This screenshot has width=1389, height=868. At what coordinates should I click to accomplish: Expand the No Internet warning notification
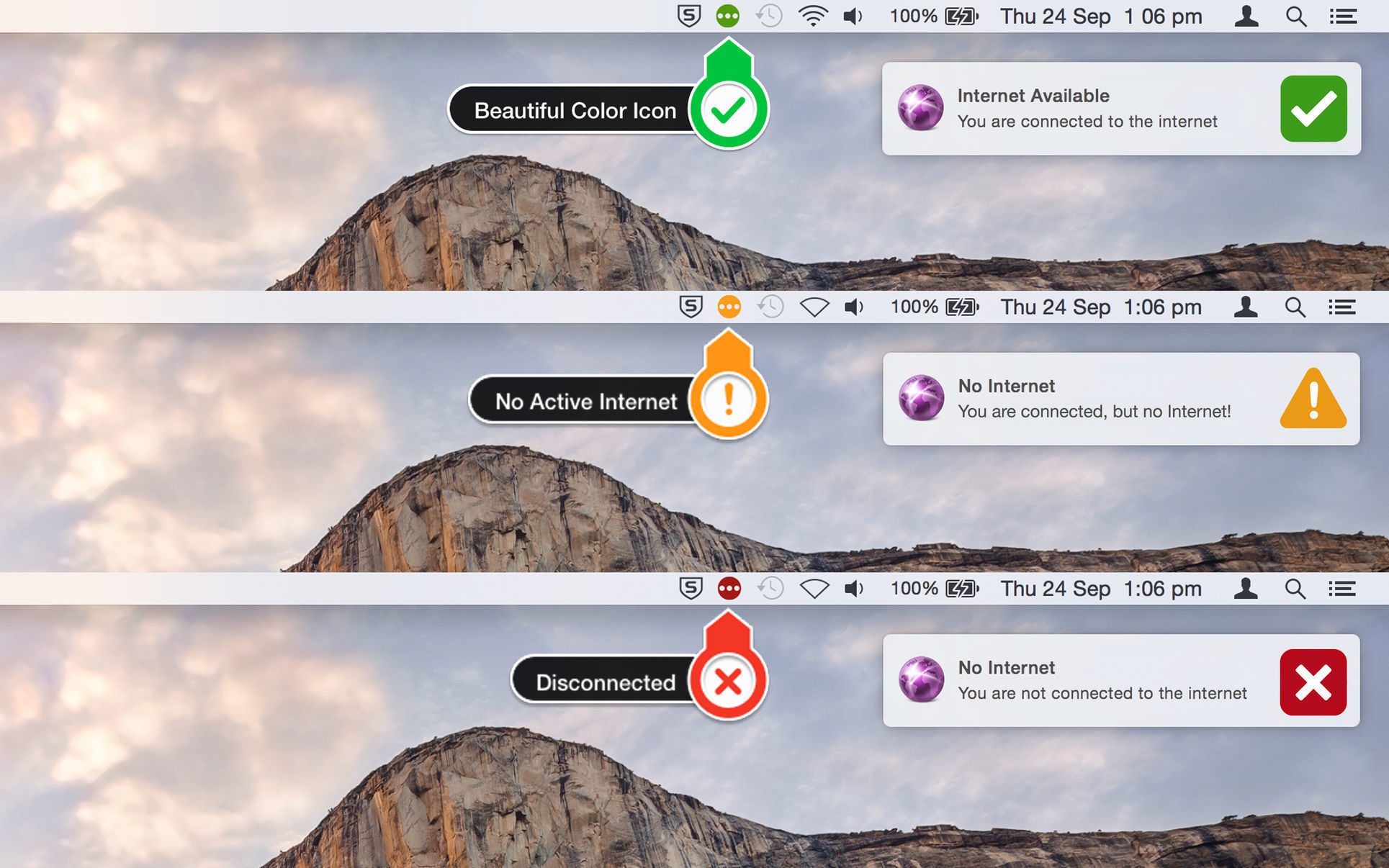click(x=1119, y=397)
